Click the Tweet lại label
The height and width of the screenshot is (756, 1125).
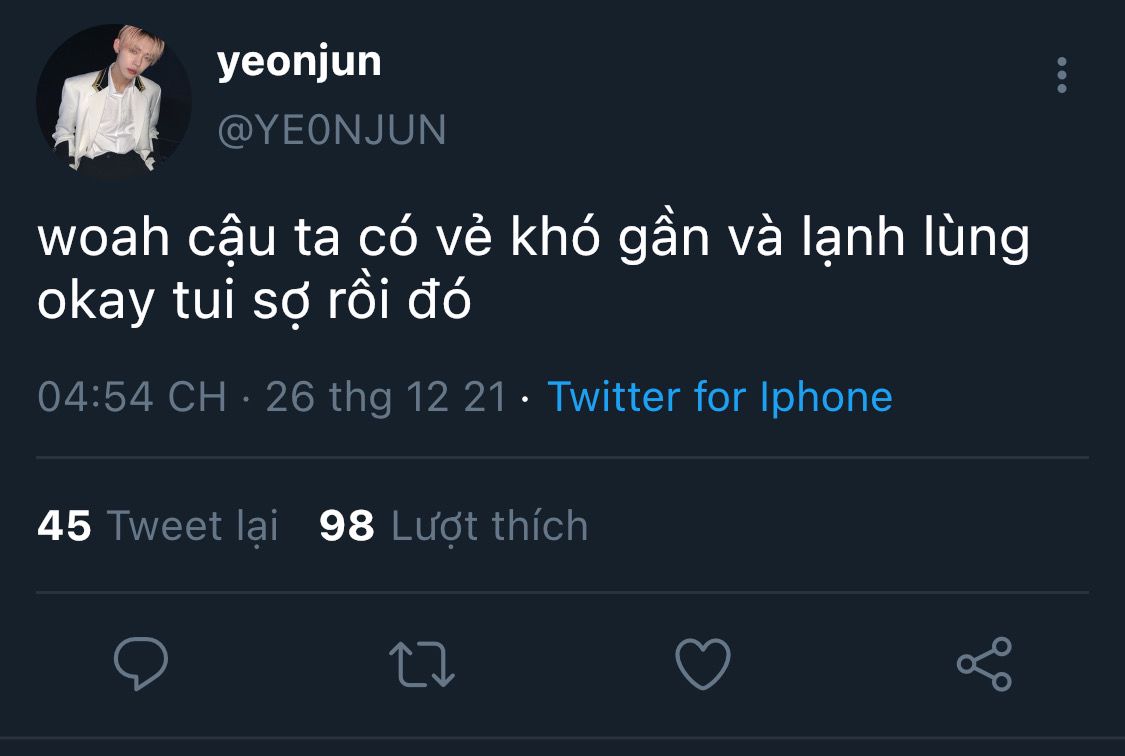pyautogui.click(x=192, y=526)
